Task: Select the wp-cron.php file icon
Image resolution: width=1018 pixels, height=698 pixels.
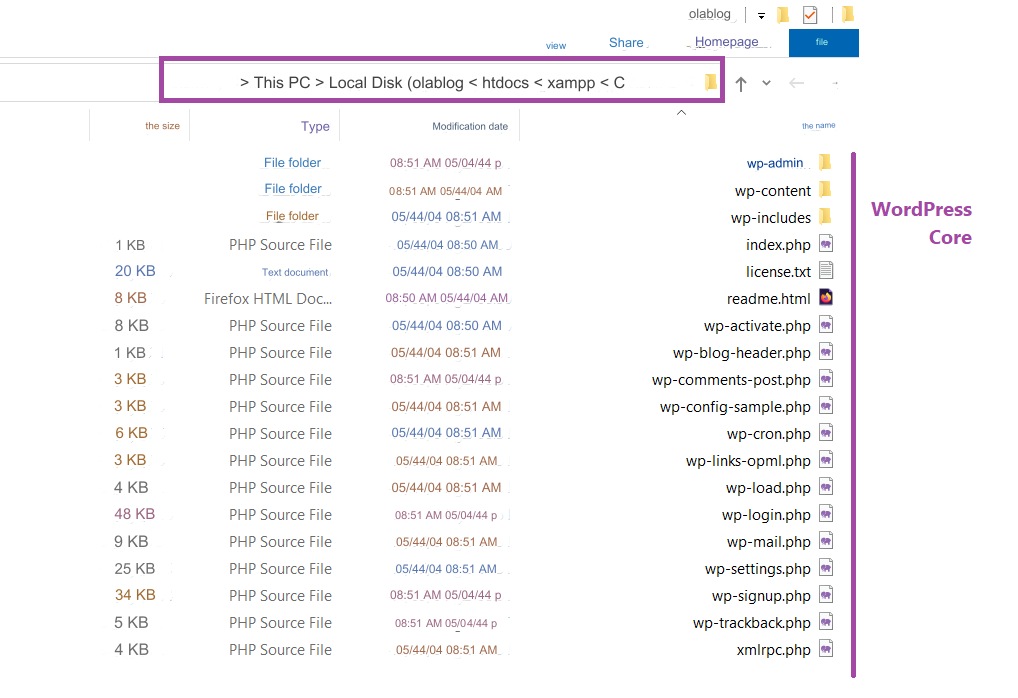Action: pyautogui.click(x=826, y=432)
